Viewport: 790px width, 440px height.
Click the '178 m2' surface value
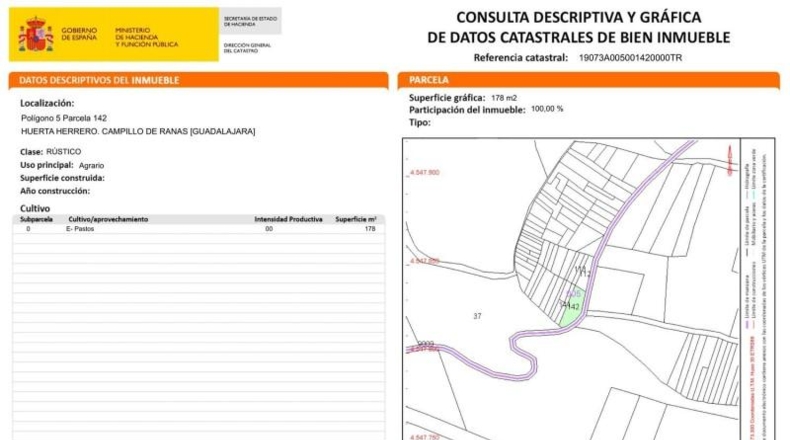[504, 98]
